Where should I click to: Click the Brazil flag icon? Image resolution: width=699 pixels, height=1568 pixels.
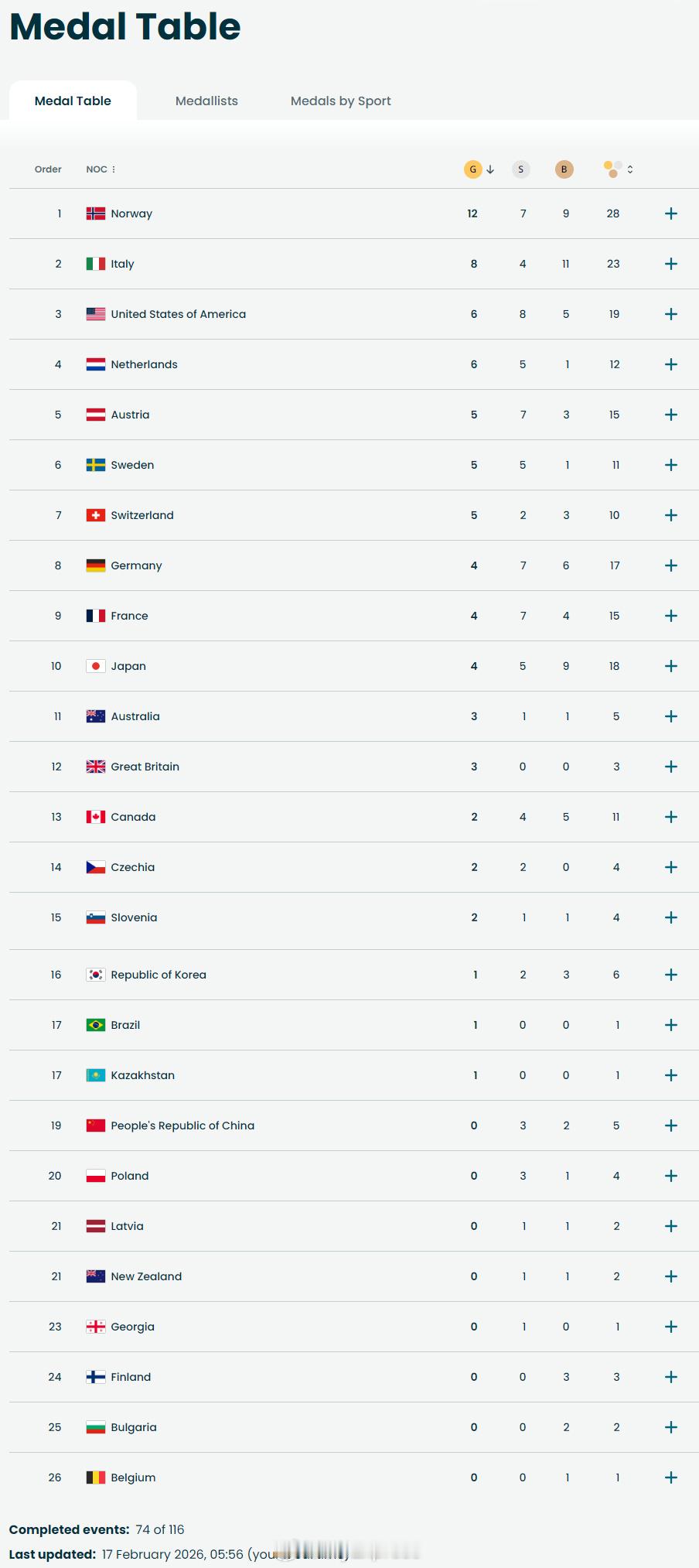pos(96,1025)
